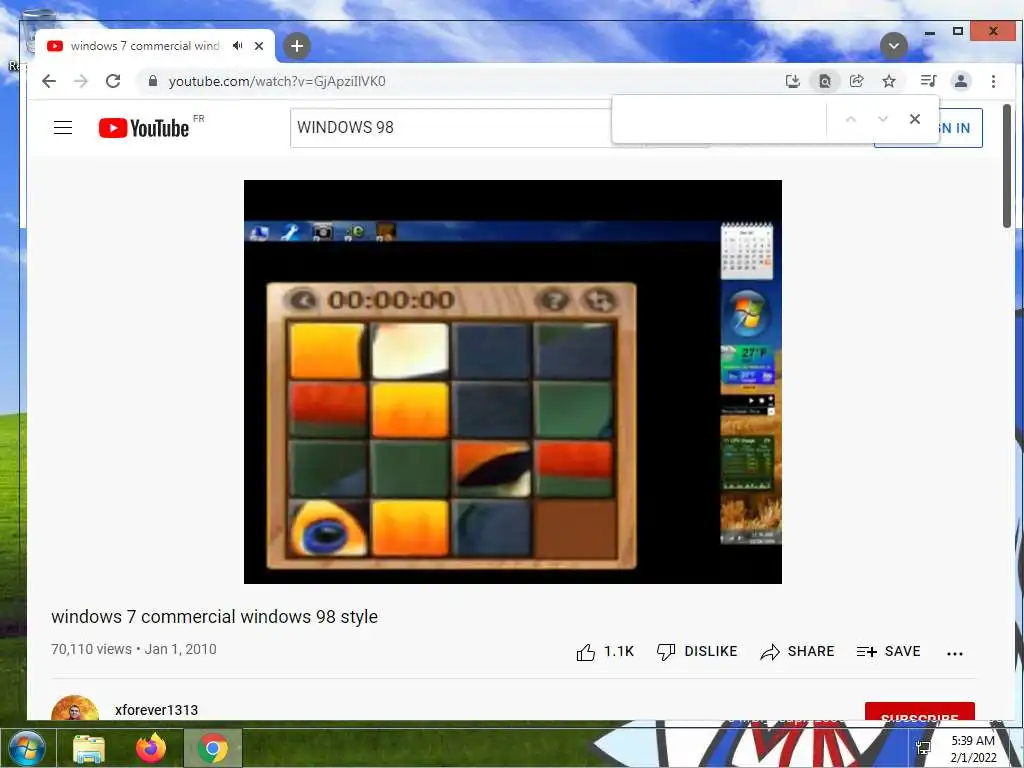Click the video title text
Viewport: 1024px width, 768px height.
[x=214, y=616]
